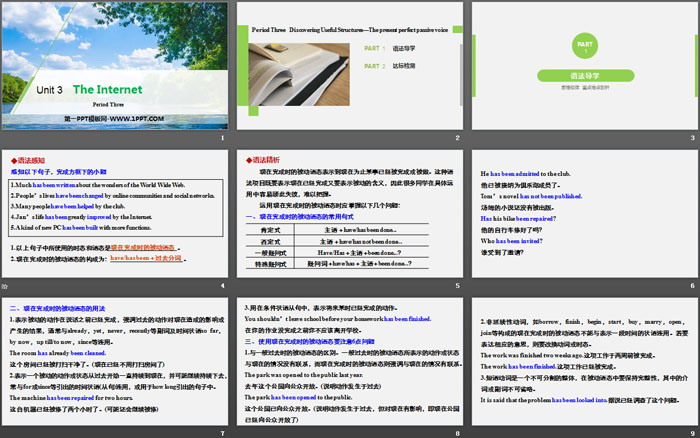The height and width of the screenshot is (438, 700).
Task: Click the boxed example sentences on slide 4
Action: pos(115,207)
